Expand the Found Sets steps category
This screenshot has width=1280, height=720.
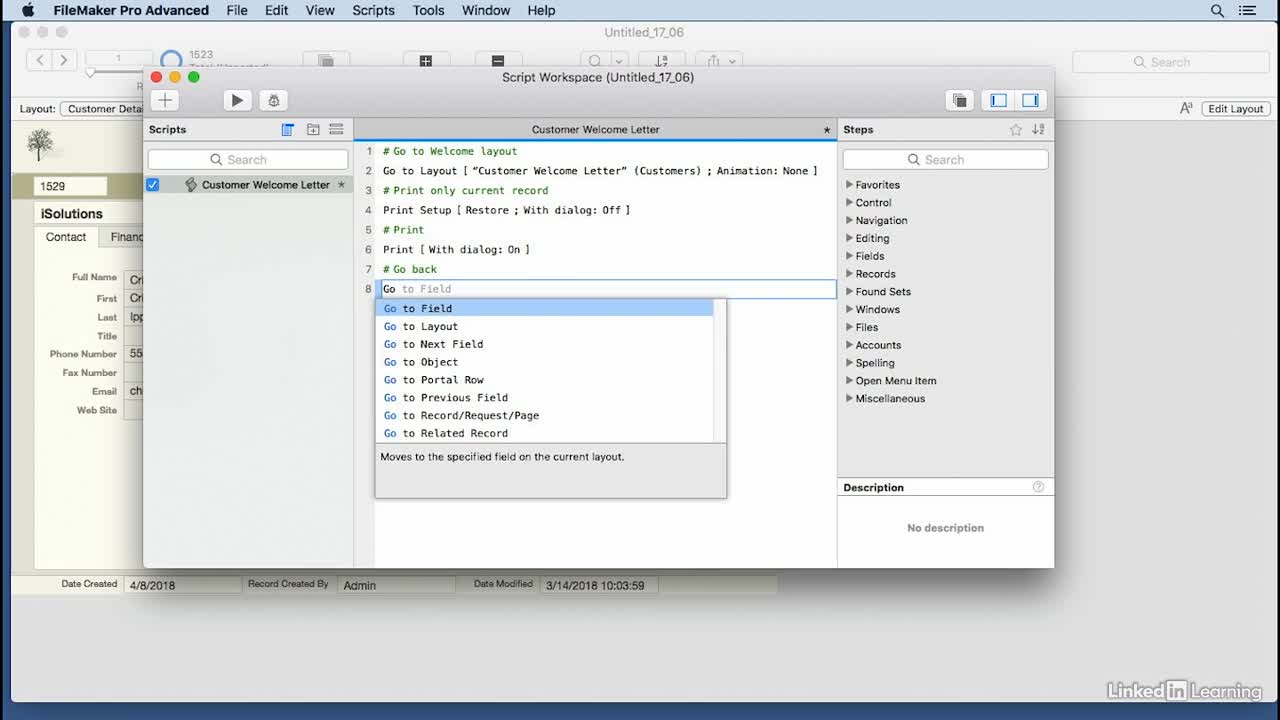(x=850, y=292)
